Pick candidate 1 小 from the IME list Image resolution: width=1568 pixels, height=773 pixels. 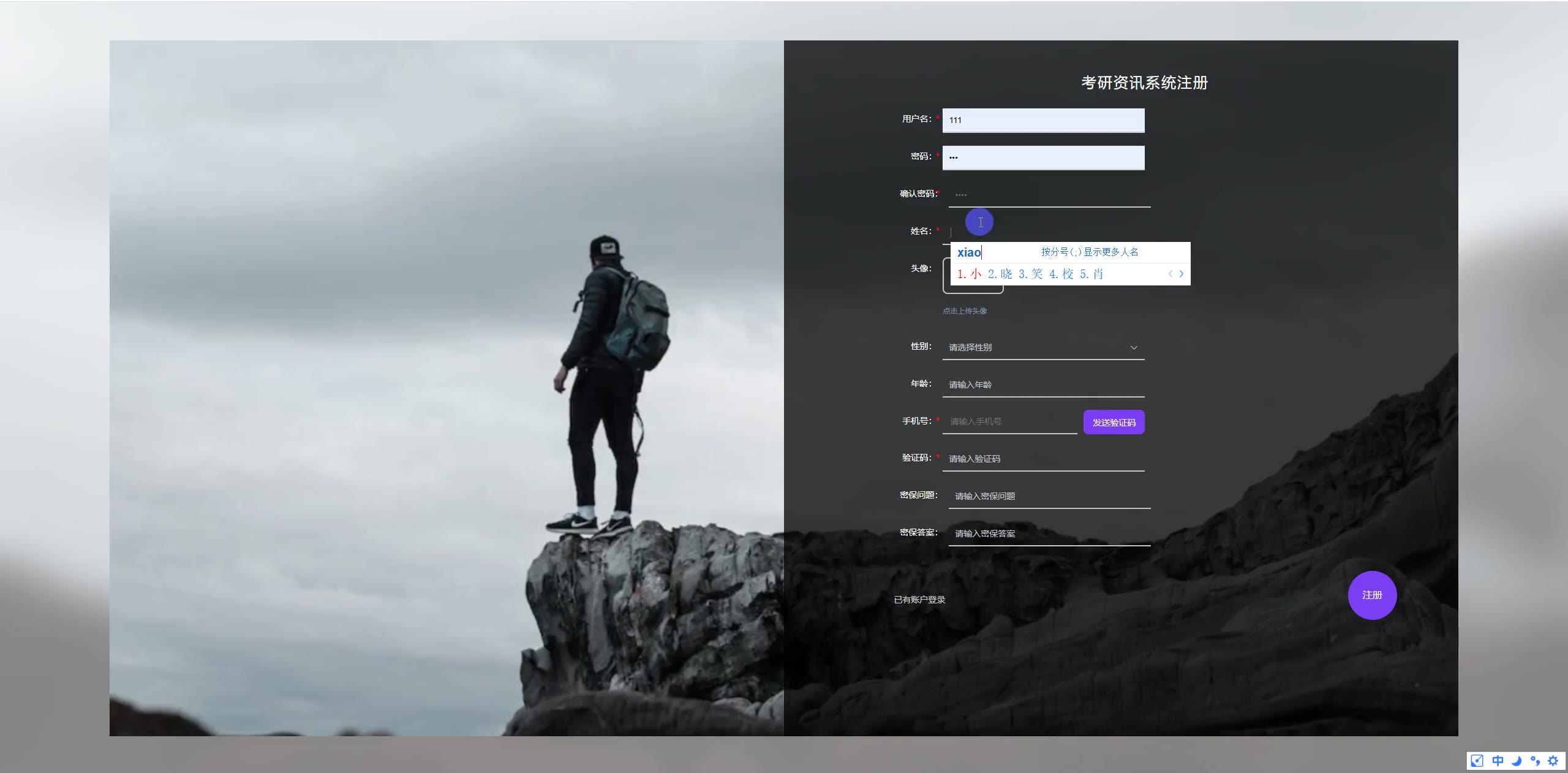(x=970, y=274)
